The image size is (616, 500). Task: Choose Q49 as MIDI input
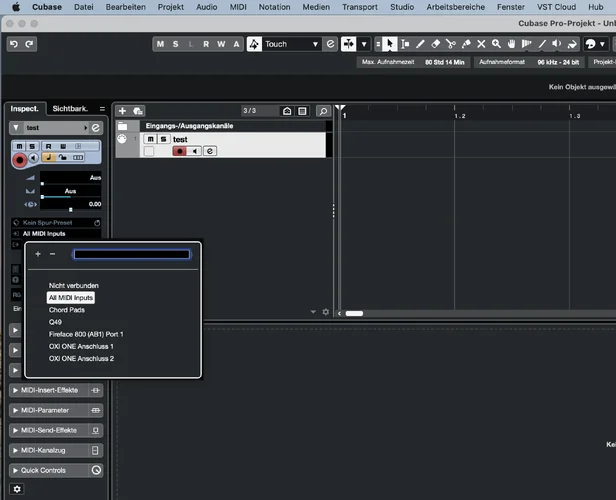coord(54,322)
